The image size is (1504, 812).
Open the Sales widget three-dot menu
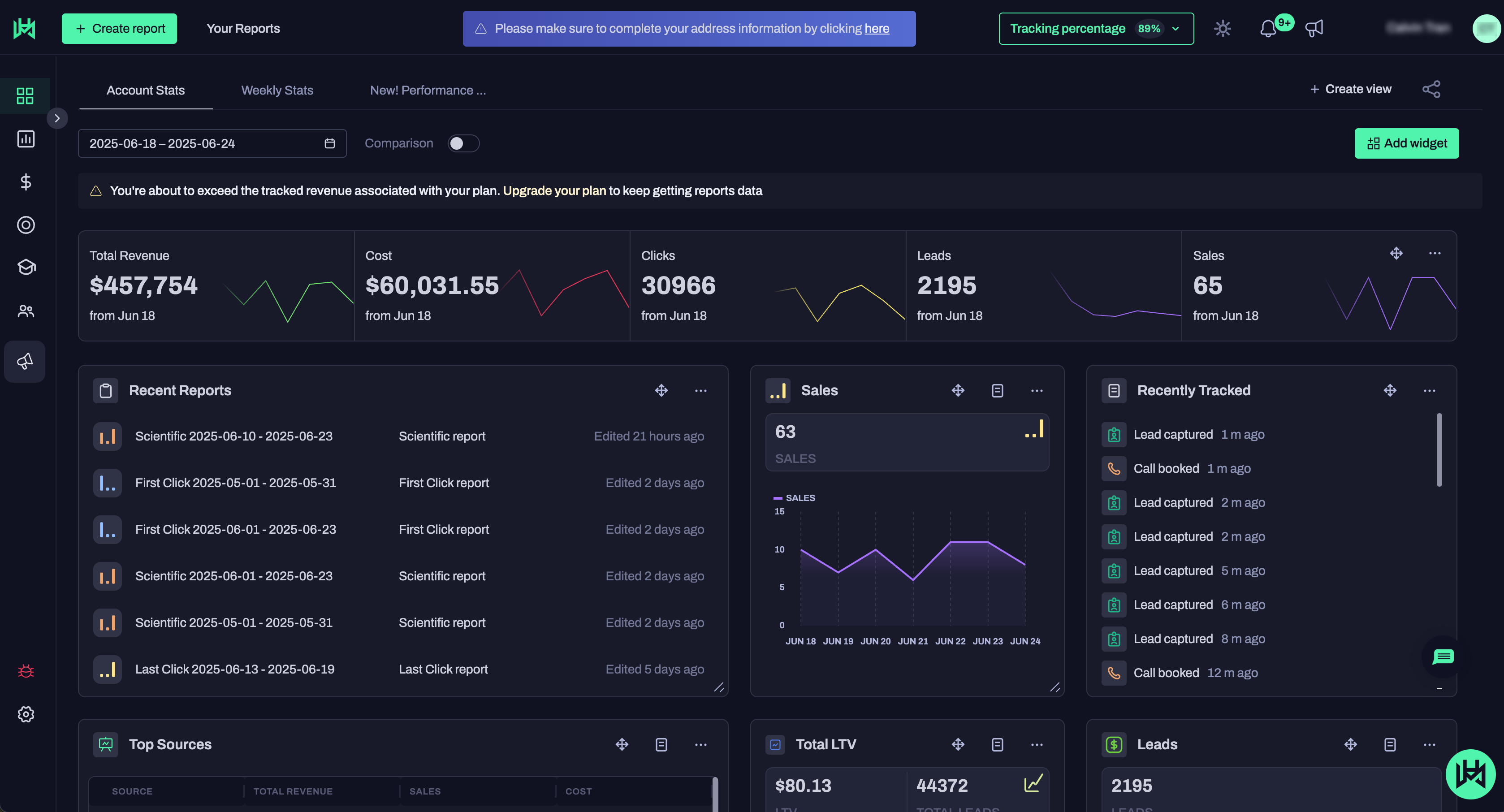click(1036, 390)
